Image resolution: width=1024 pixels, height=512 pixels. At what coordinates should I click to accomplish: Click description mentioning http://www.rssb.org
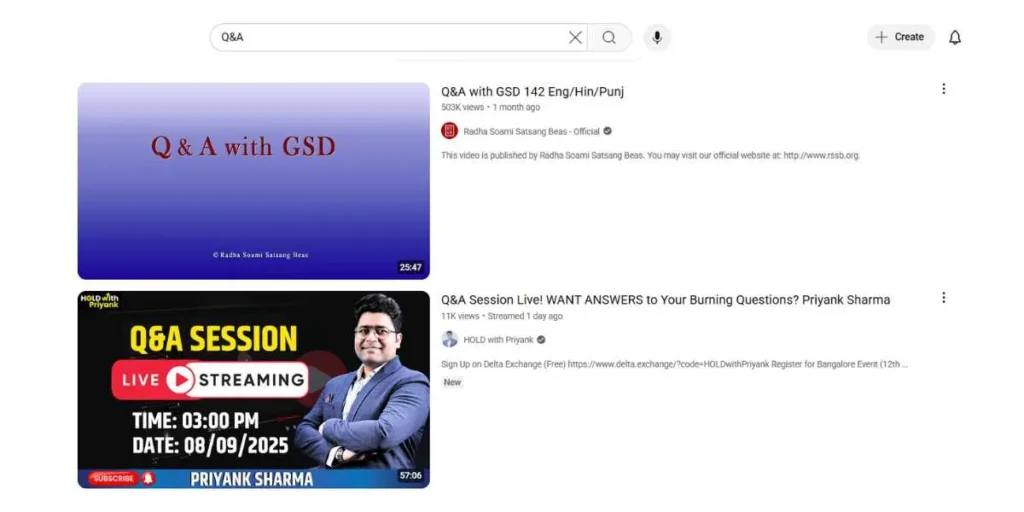[x=650, y=156]
